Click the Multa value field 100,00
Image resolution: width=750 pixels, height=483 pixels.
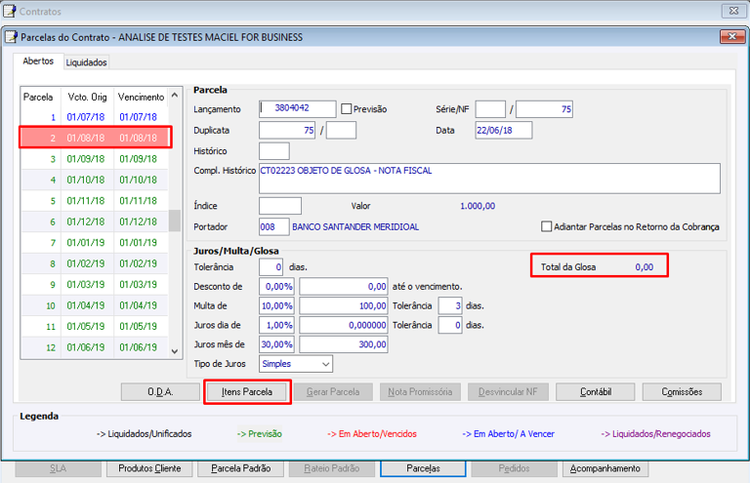(x=343, y=306)
